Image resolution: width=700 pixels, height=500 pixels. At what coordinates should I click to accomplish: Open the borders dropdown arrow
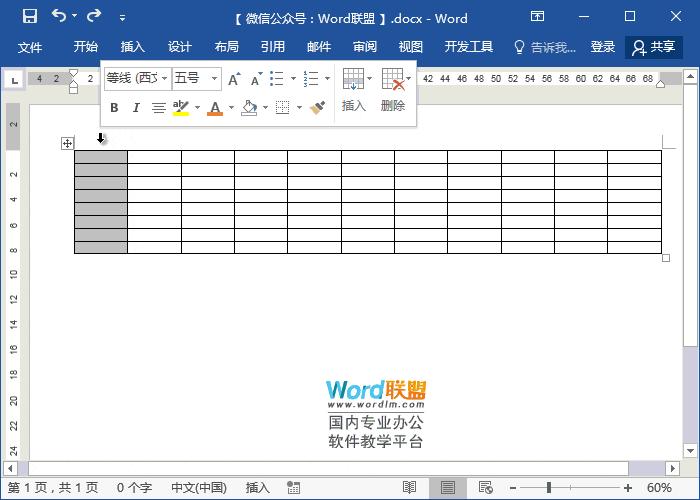click(x=299, y=108)
